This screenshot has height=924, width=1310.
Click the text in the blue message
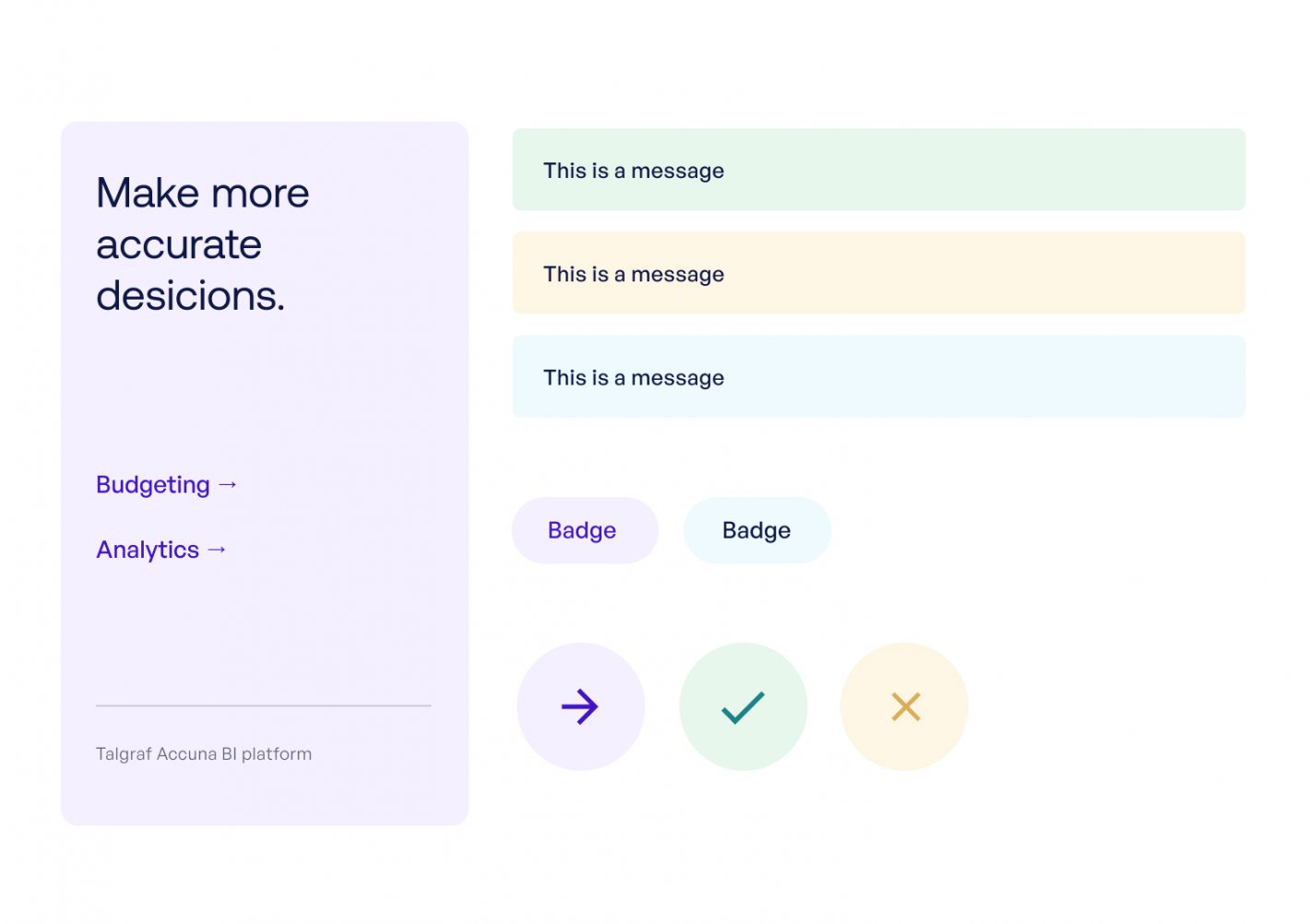(634, 377)
